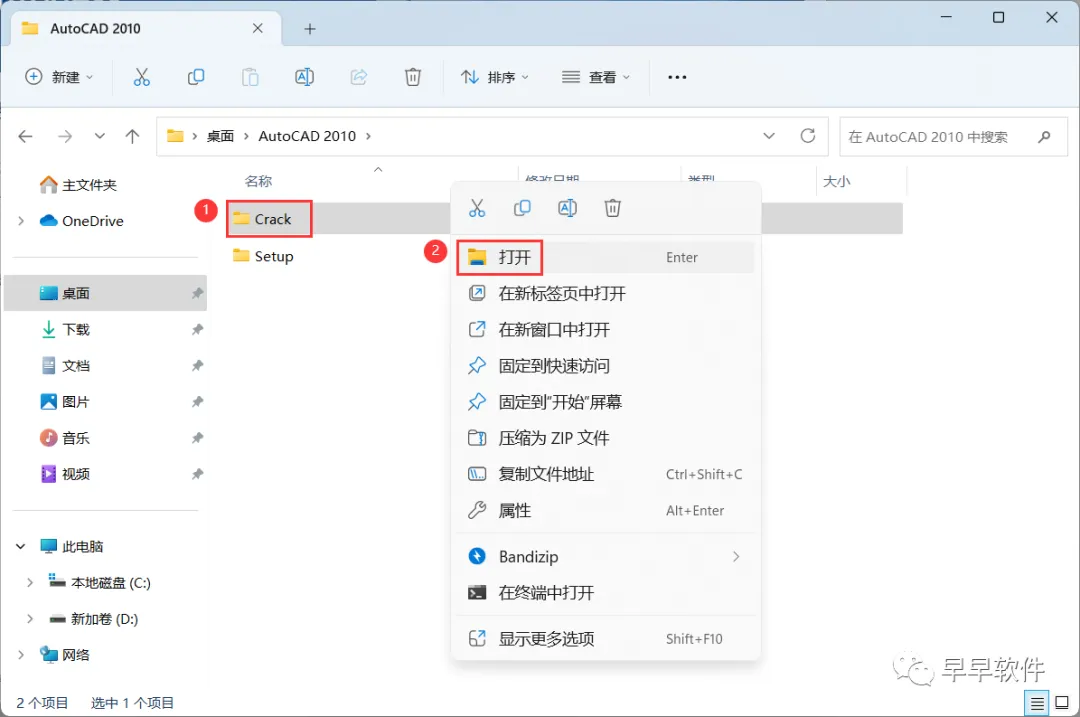The width and height of the screenshot is (1080, 717).
Task: Choose 固定到"开始"屏幕
Action: tap(606, 402)
